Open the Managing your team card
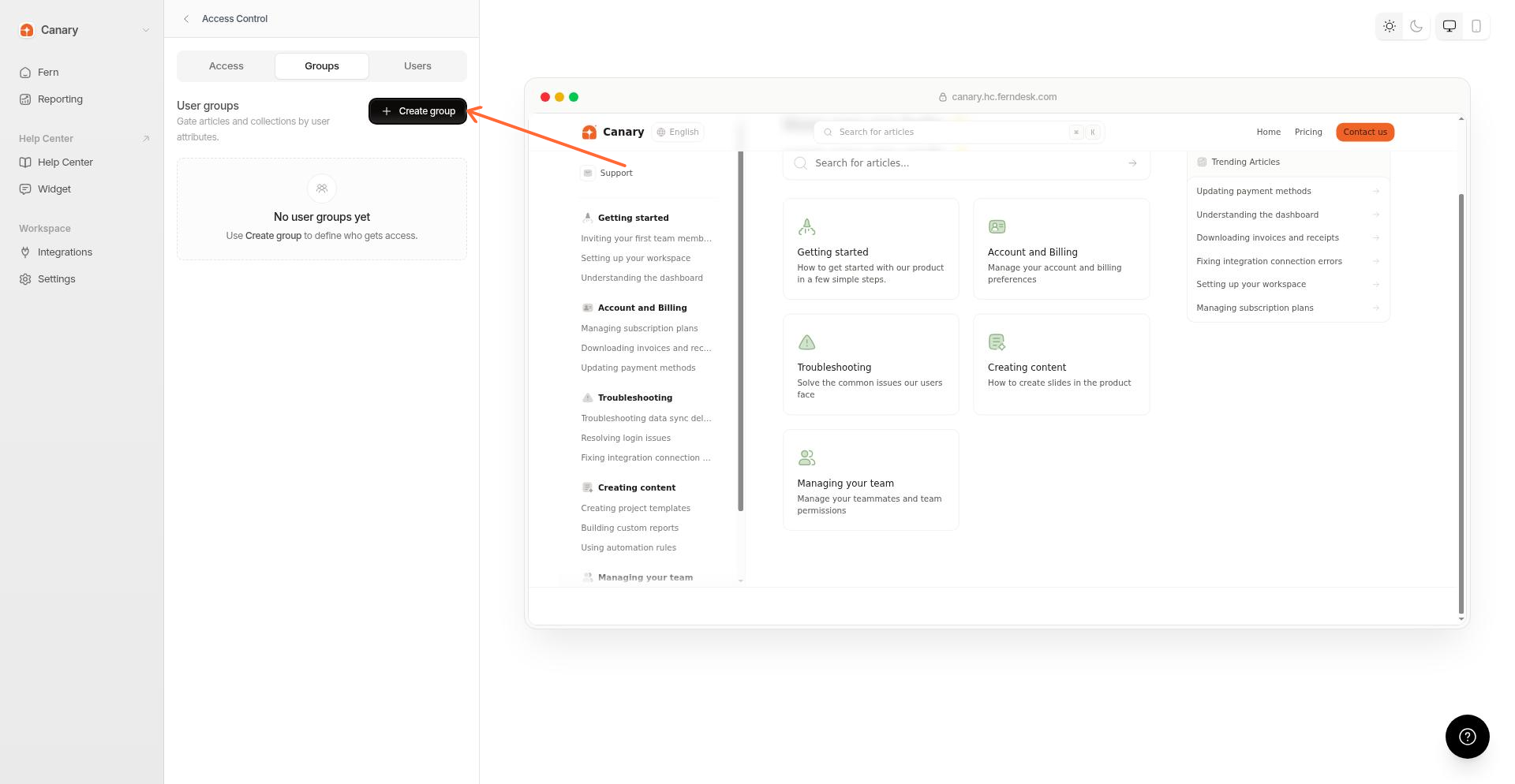This screenshot has width=1515, height=784. click(871, 480)
